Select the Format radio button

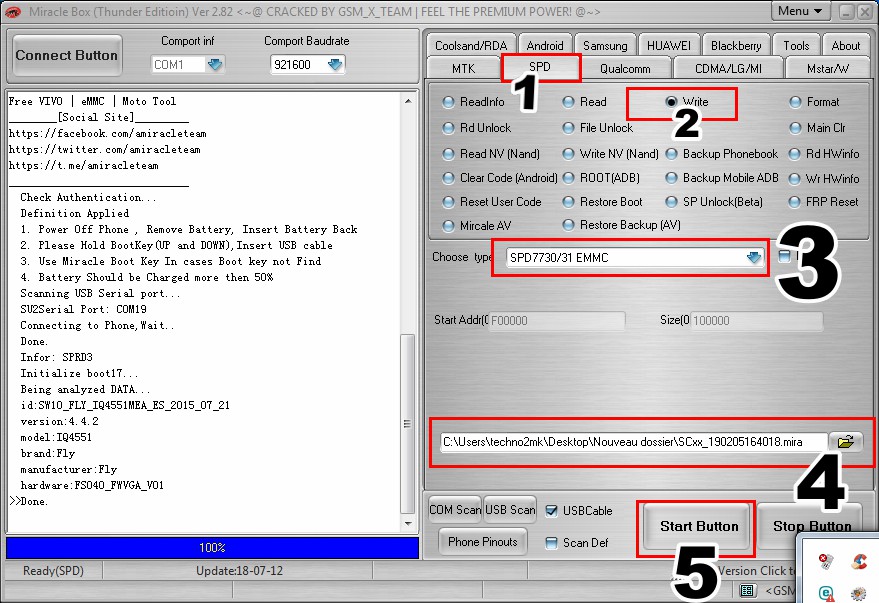pos(795,102)
